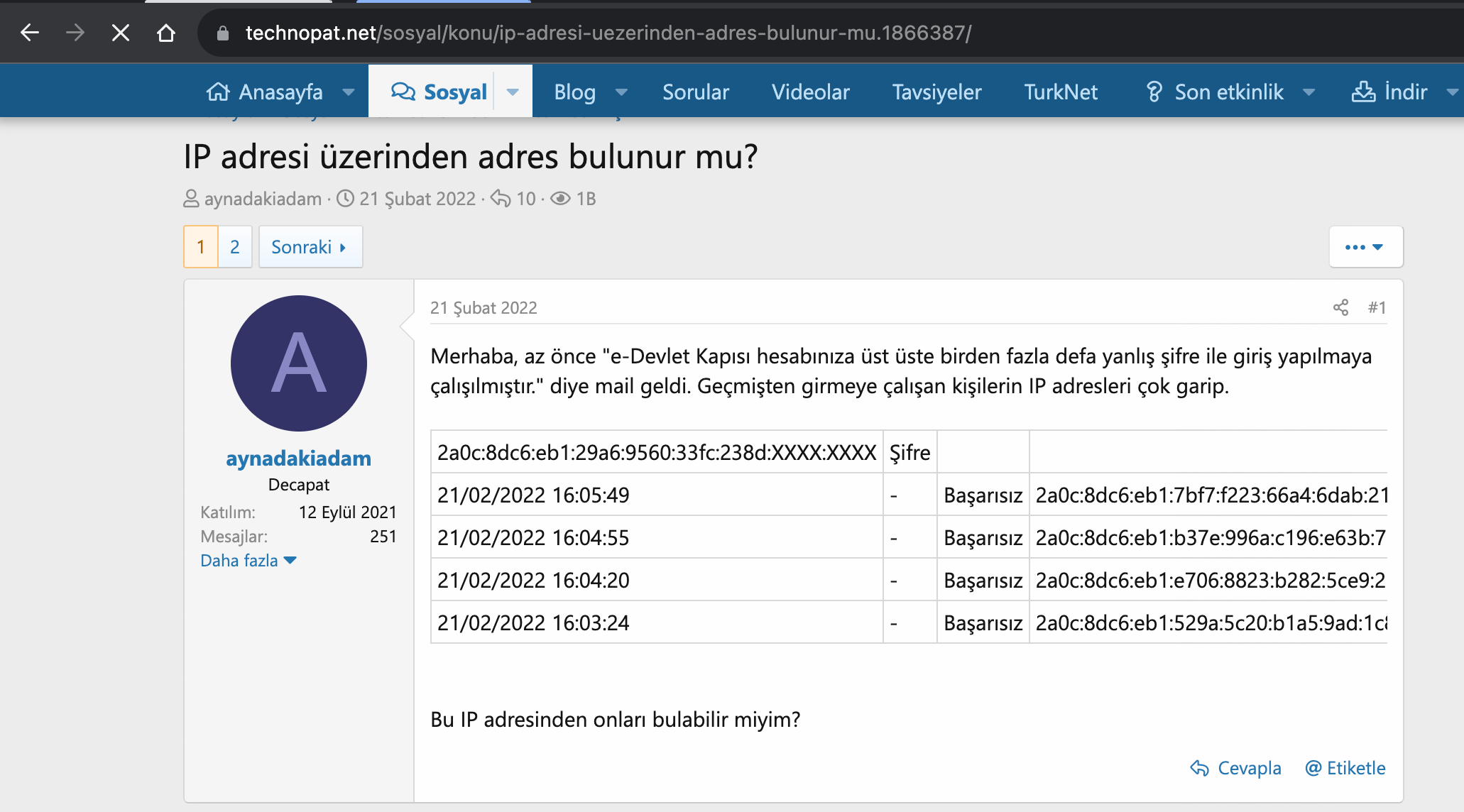
Task: Open the Sorular menu item
Action: (696, 92)
